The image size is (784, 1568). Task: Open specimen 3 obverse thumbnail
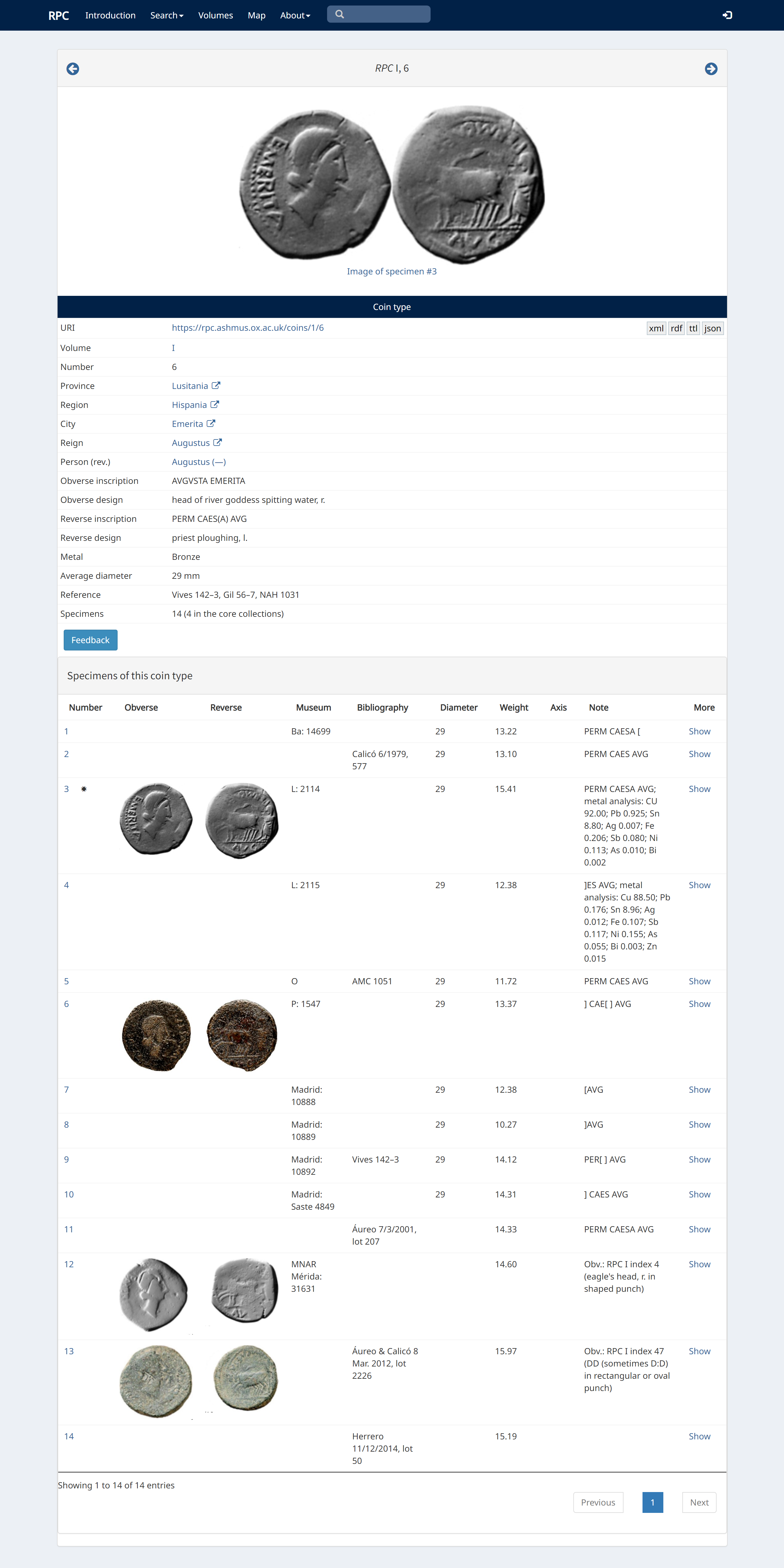[x=156, y=819]
